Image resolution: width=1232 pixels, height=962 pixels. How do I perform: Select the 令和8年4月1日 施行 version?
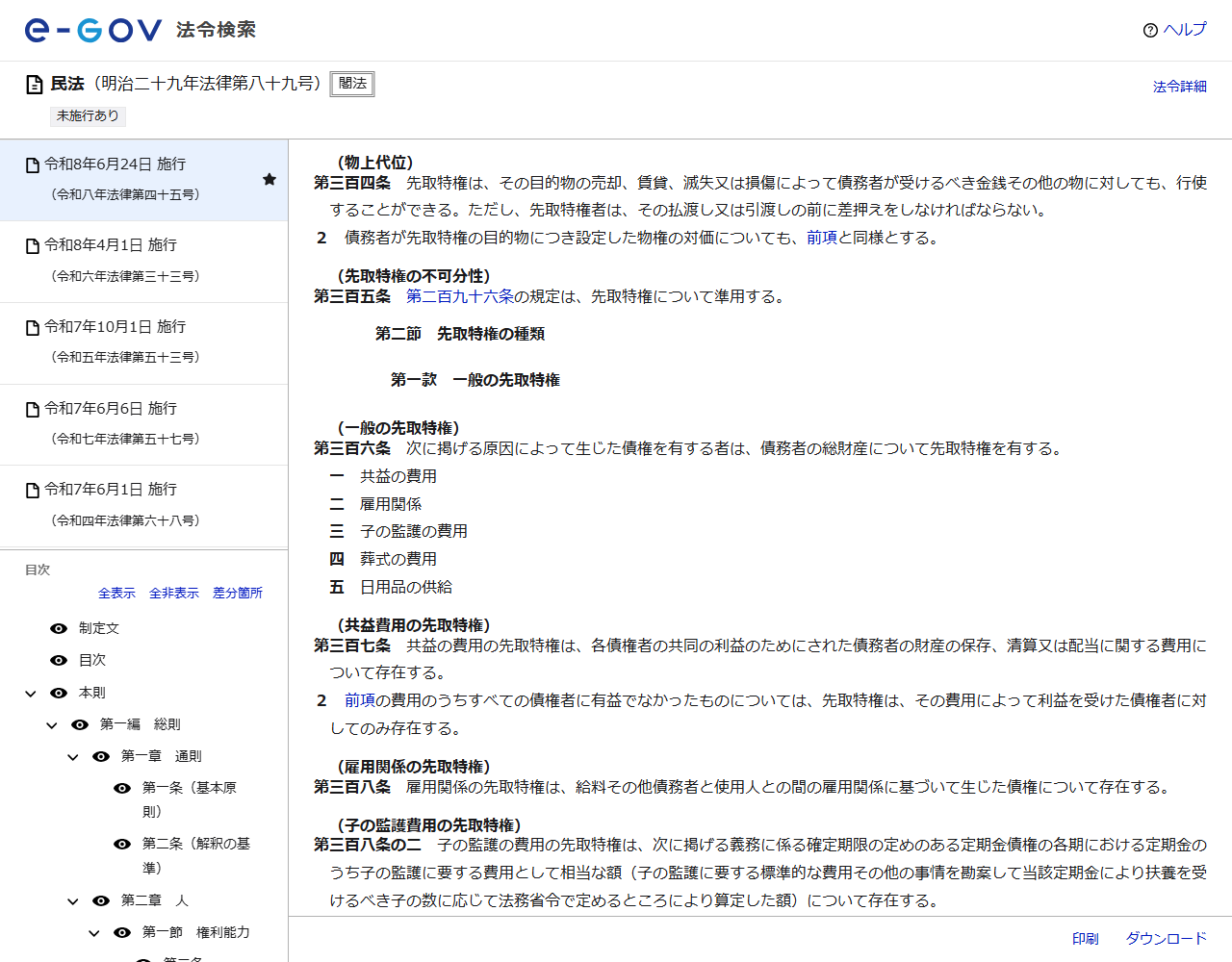click(x=143, y=262)
